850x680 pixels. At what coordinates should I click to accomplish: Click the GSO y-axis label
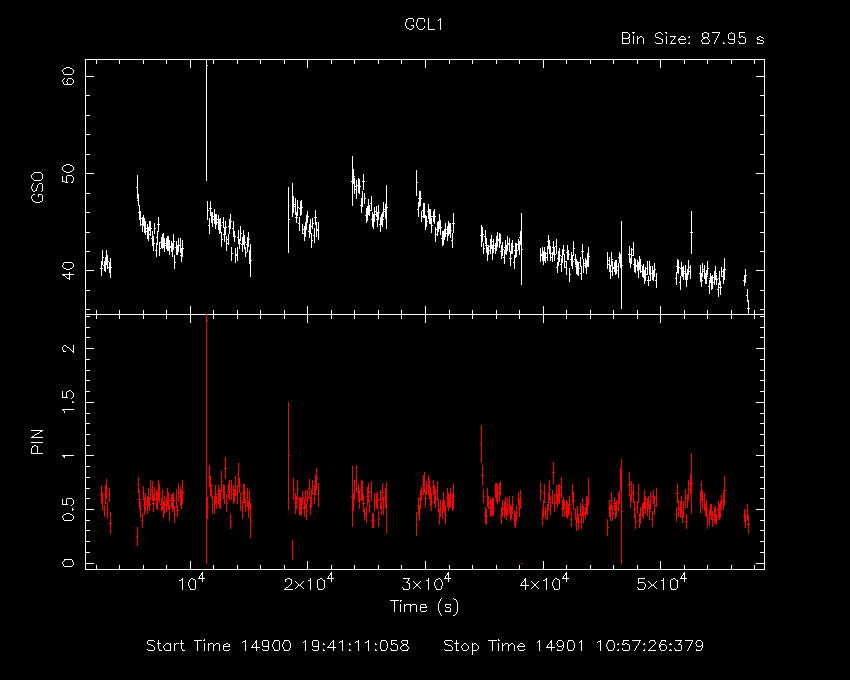pos(38,188)
